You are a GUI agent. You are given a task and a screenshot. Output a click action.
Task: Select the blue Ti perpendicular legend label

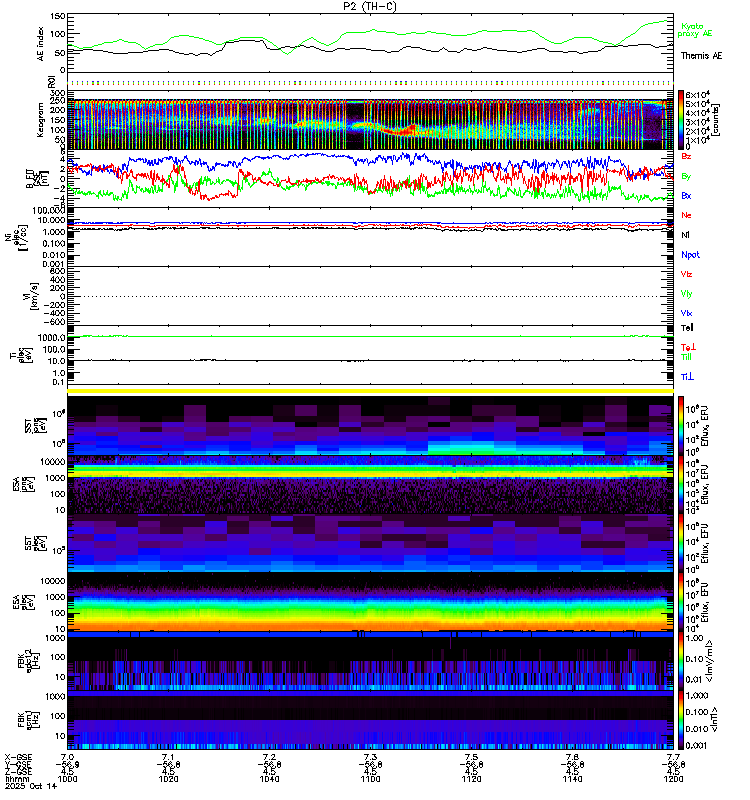tap(687, 377)
